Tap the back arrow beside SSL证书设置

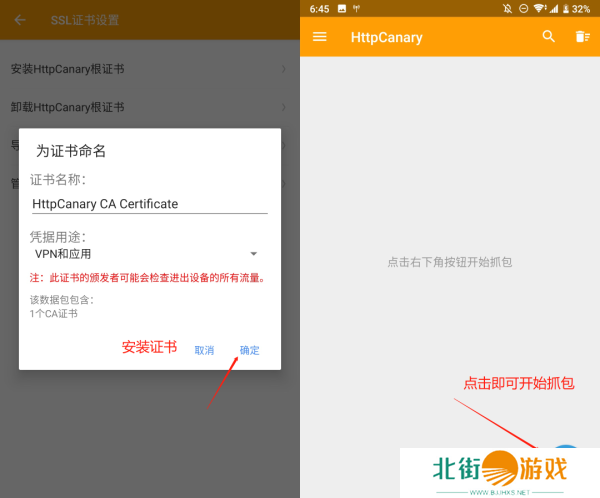[x=20, y=20]
